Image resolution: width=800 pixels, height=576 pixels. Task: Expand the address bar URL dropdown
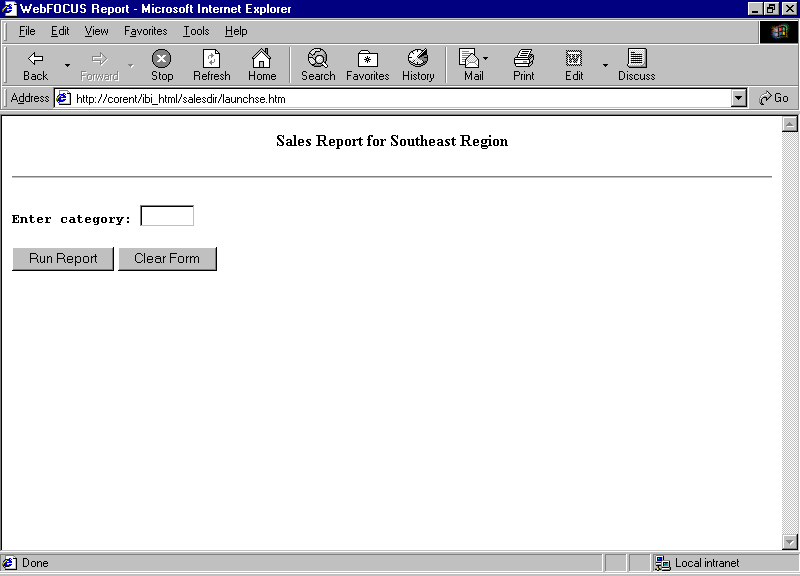[x=738, y=98]
